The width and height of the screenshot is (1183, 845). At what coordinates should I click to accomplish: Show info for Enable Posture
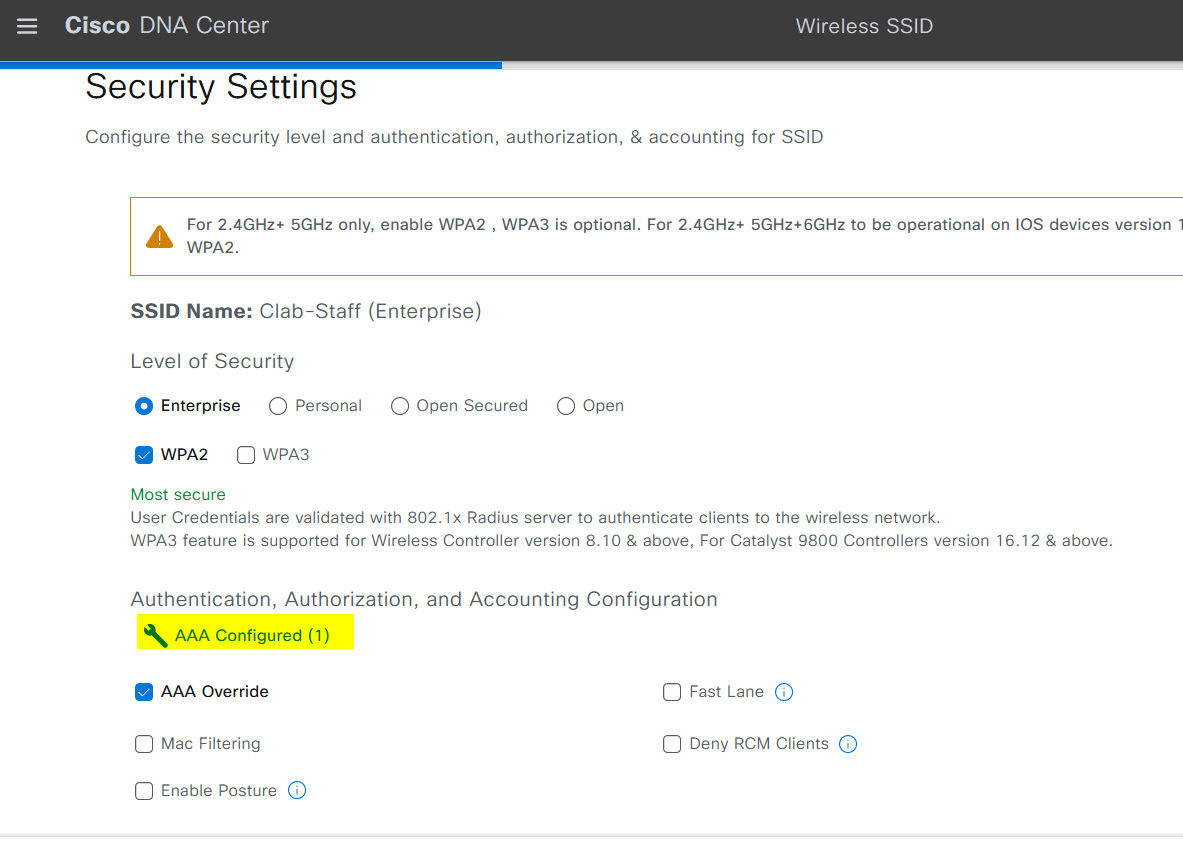click(297, 791)
